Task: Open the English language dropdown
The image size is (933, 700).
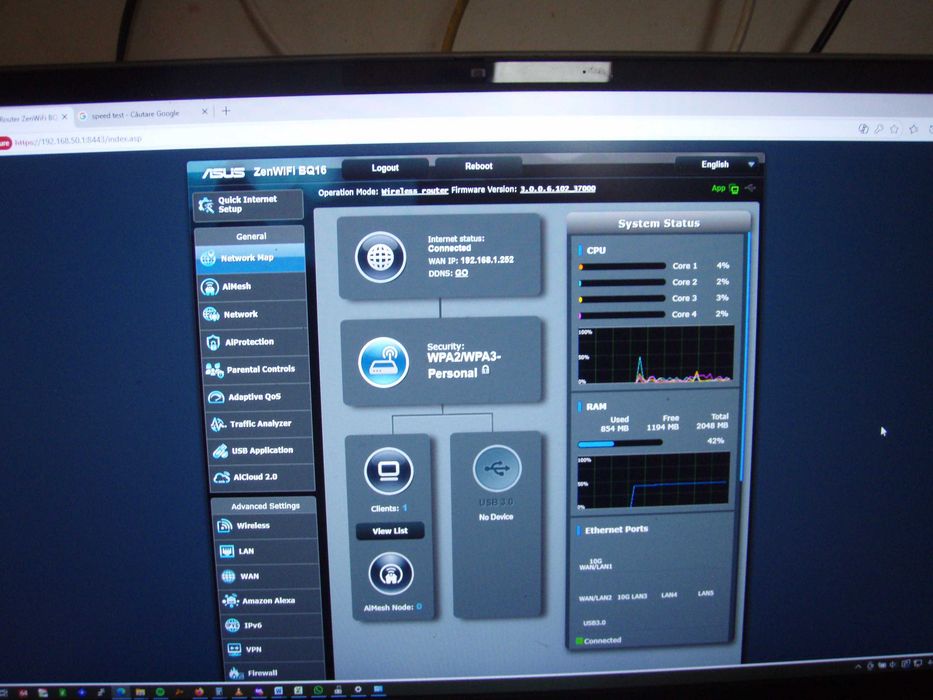Action: tap(719, 164)
